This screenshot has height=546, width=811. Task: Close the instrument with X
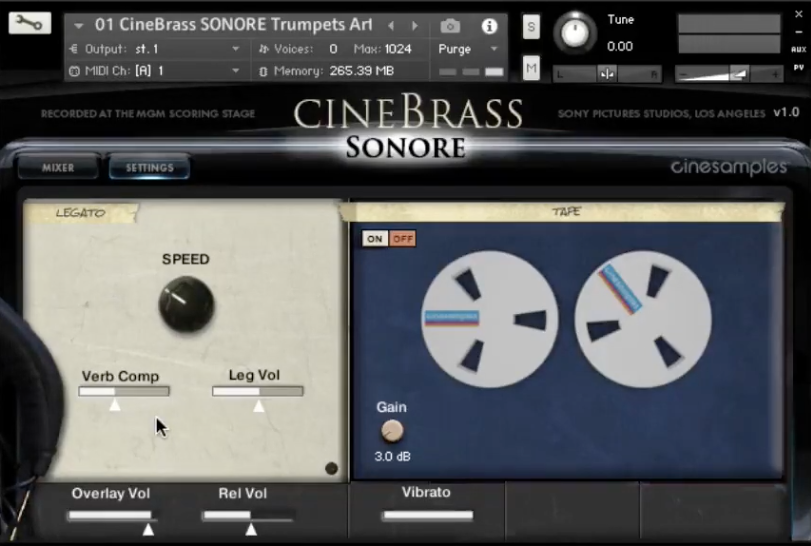[799, 14]
